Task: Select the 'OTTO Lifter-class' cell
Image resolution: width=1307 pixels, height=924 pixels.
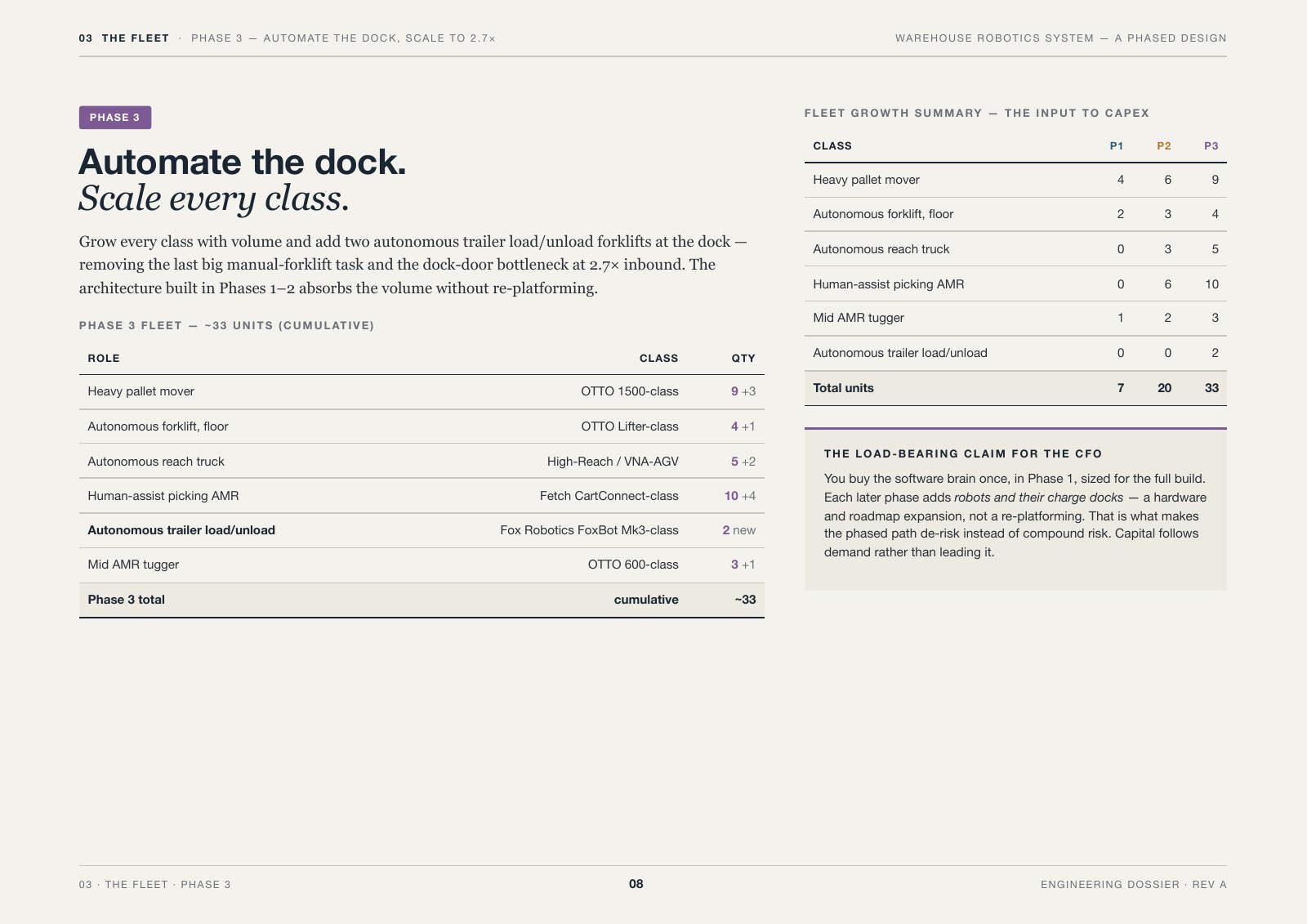Action: pos(630,426)
